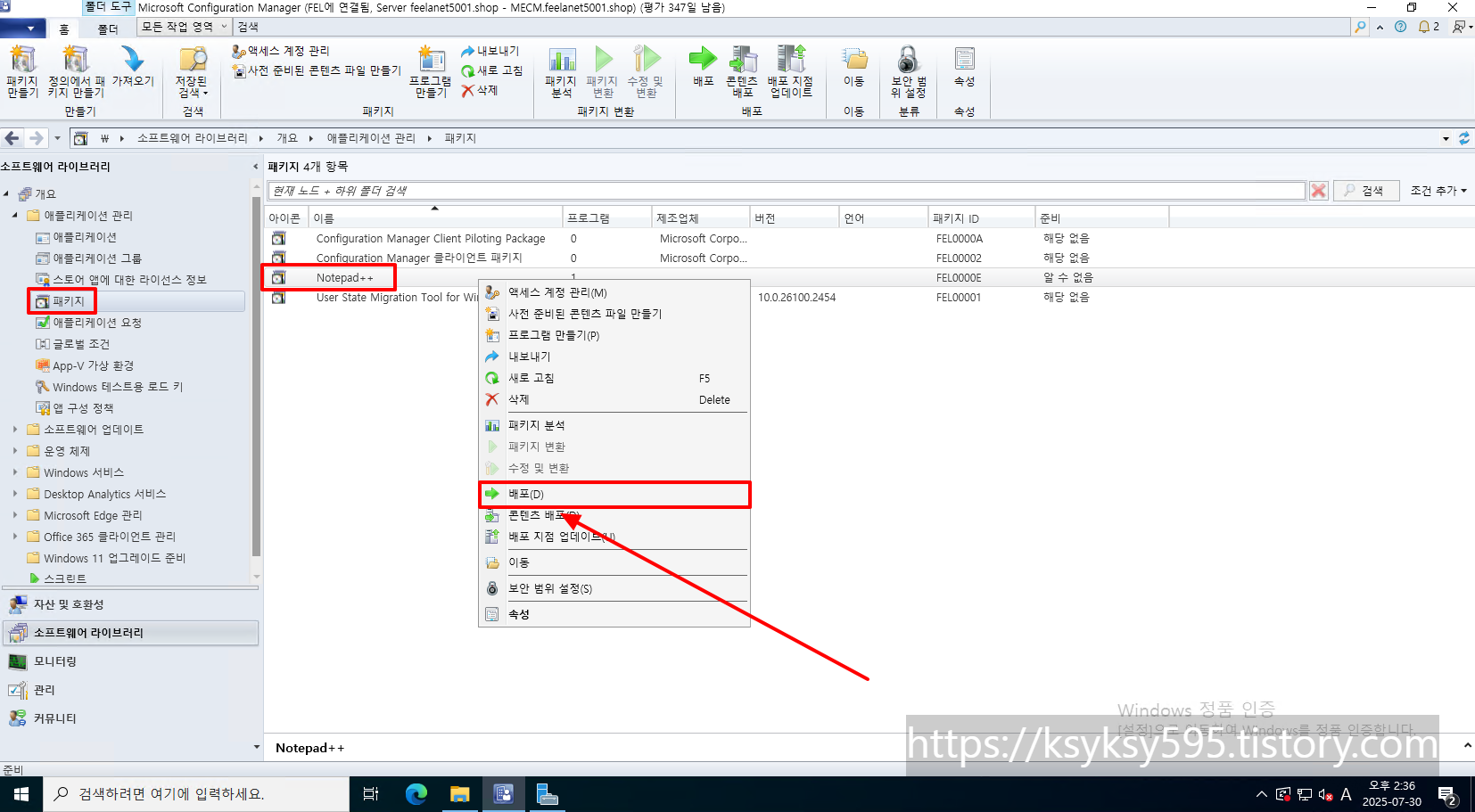
Task: Choose 속성 from the context menu
Action: pos(614,614)
